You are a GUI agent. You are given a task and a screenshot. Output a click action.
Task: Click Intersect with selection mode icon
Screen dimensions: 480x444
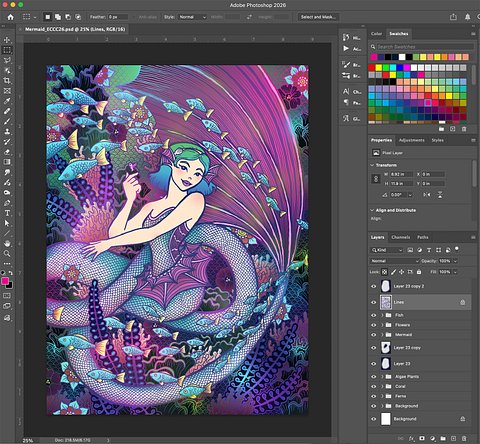pos(78,17)
